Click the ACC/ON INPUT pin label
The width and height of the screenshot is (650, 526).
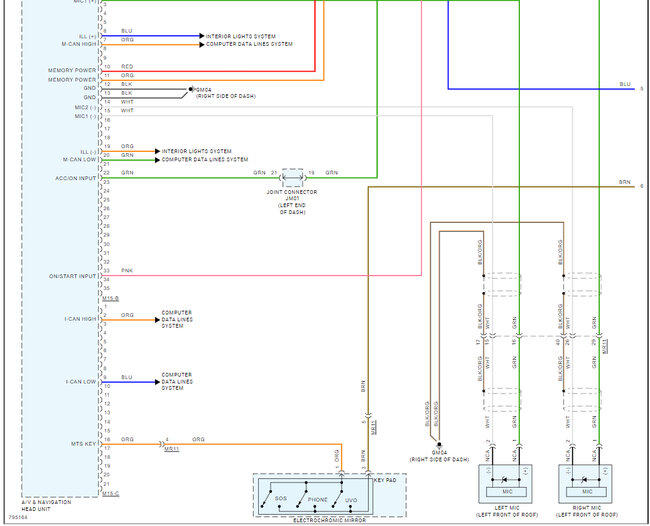tap(75, 178)
